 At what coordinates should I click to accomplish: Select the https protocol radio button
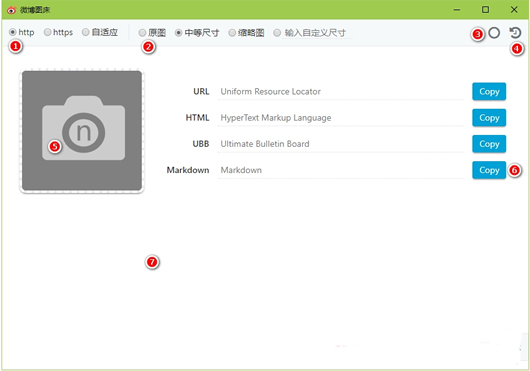pyautogui.click(x=48, y=32)
